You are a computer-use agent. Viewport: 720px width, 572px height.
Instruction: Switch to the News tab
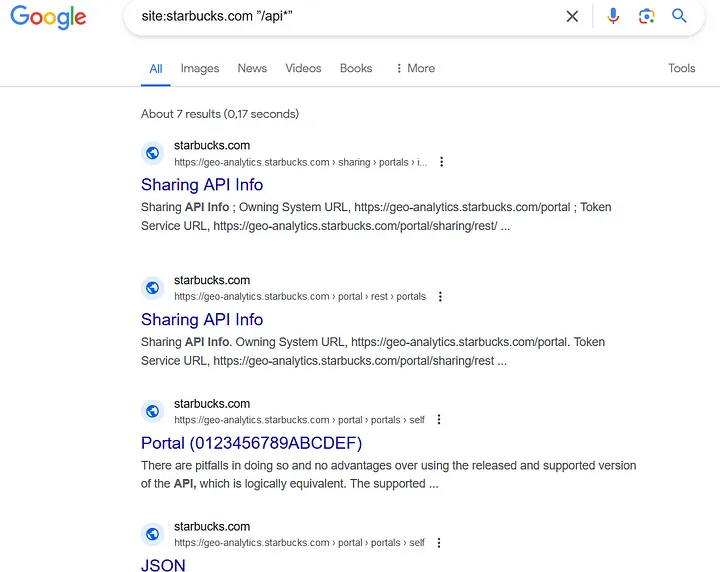pyautogui.click(x=252, y=68)
